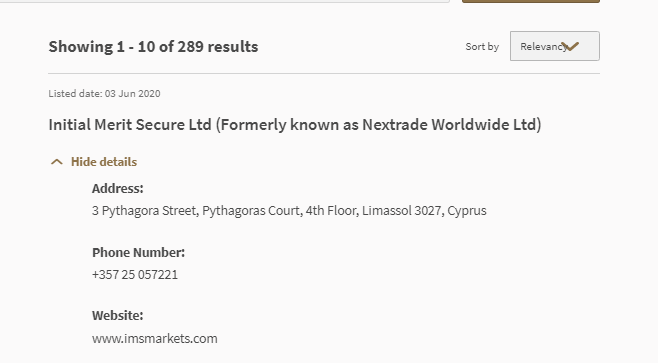Click the Showing 1 - 10 of 289 results heading
Screen dimensions: 658x363
[x=153, y=47]
